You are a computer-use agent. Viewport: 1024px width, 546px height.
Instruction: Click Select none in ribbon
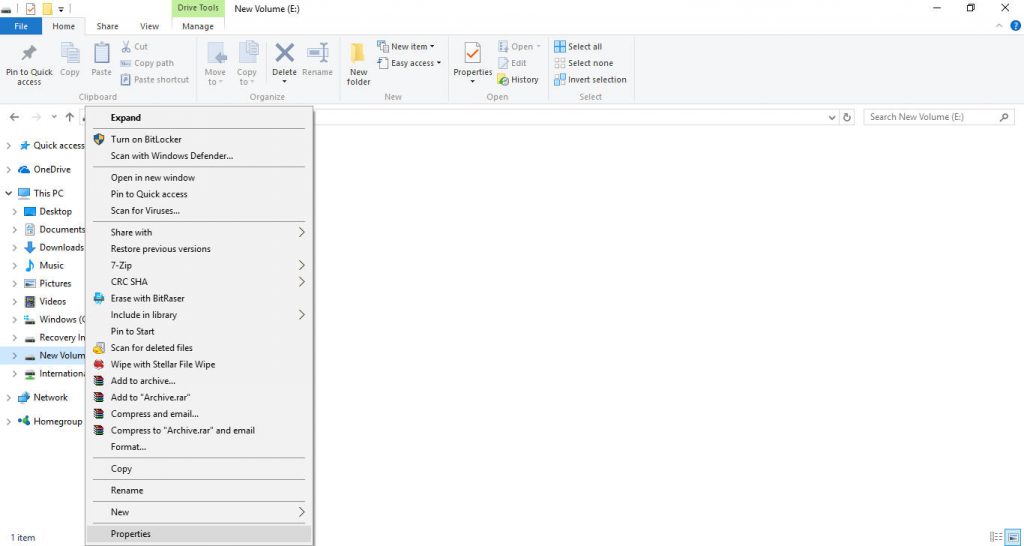(583, 63)
